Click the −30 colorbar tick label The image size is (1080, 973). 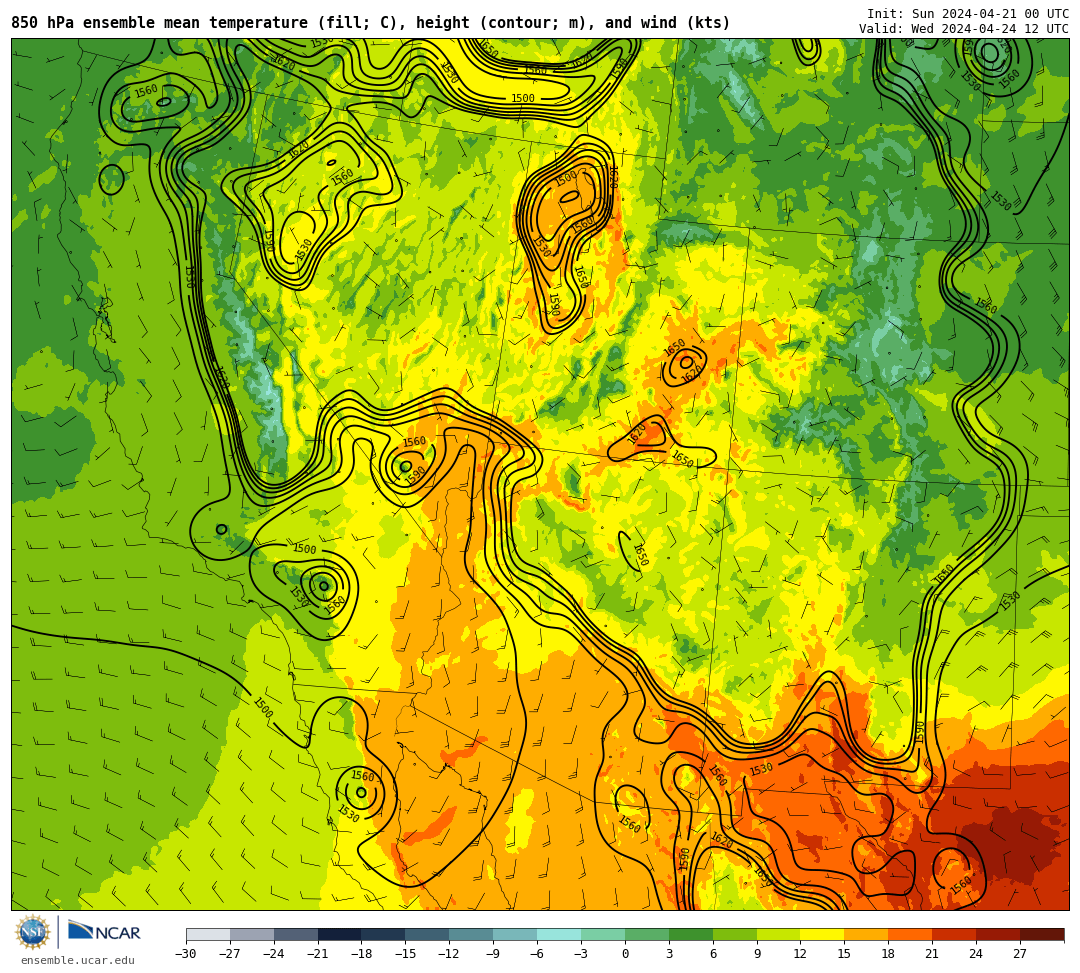click(x=186, y=954)
